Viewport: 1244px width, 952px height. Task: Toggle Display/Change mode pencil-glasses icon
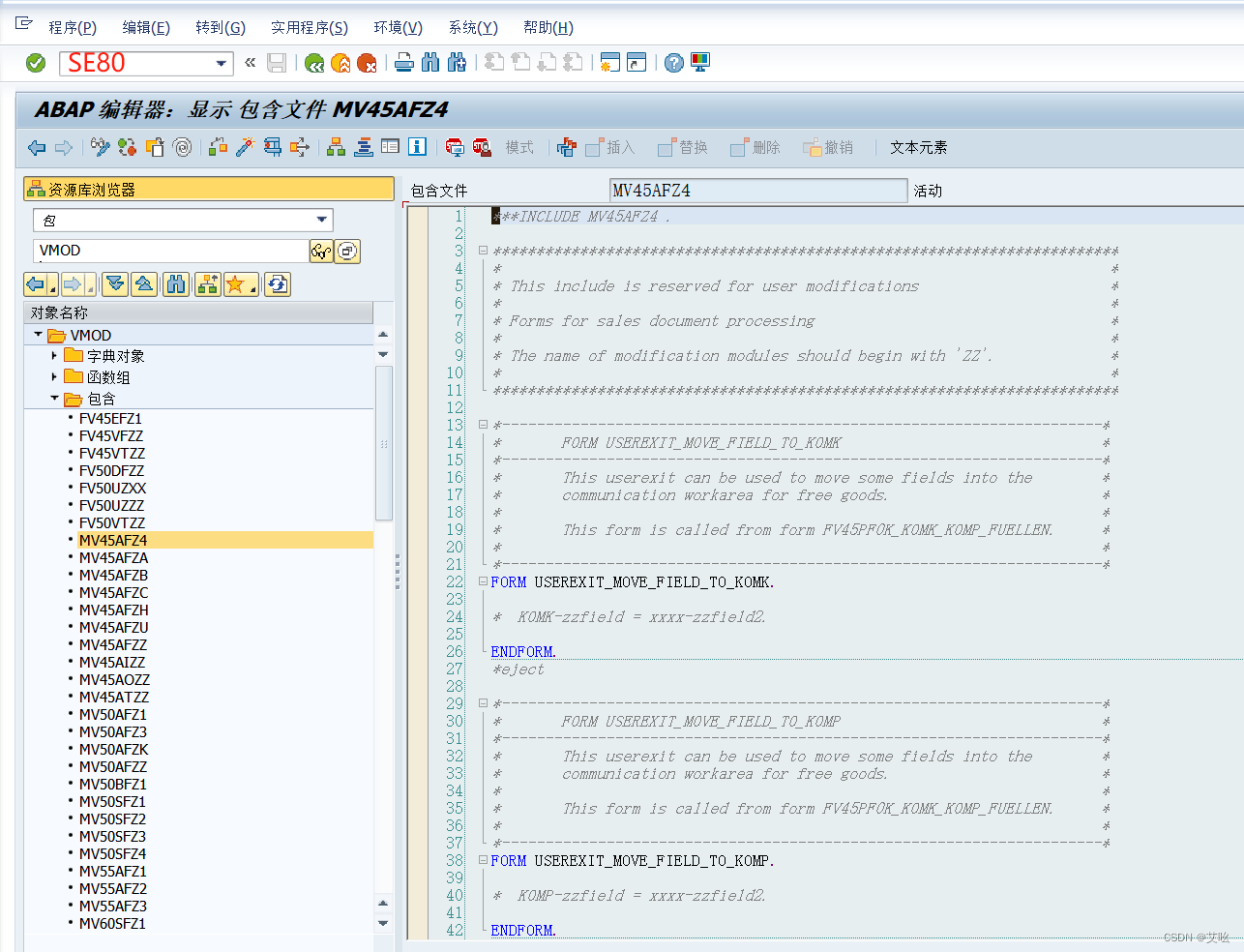(x=101, y=147)
